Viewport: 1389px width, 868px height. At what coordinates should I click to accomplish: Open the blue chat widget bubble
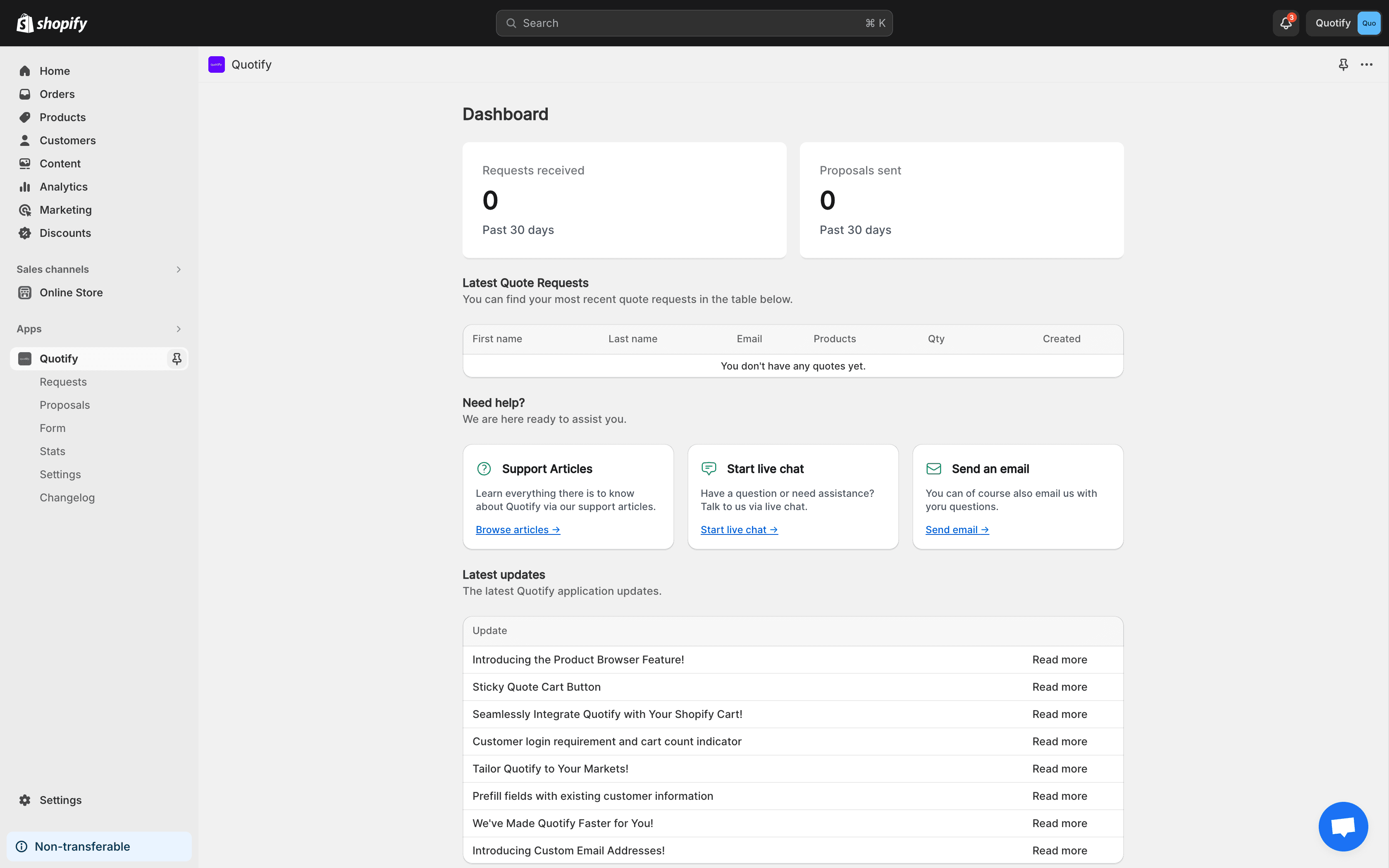tap(1343, 827)
